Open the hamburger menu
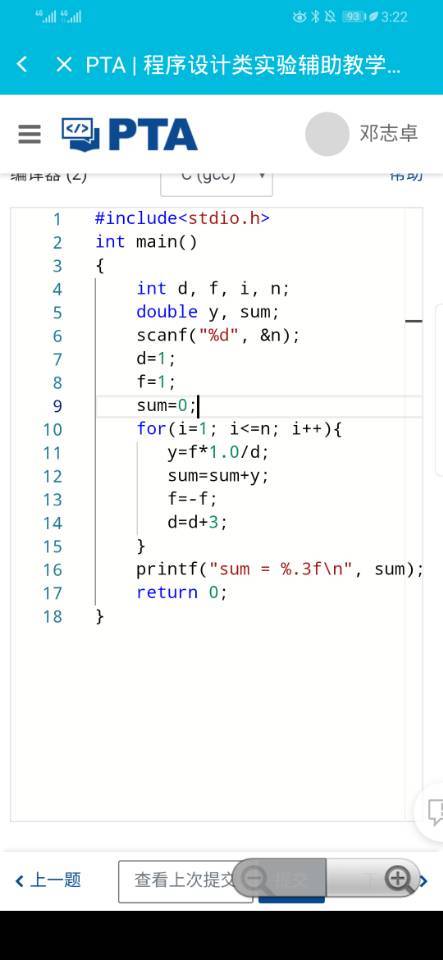The width and height of the screenshot is (443, 960). [x=29, y=134]
